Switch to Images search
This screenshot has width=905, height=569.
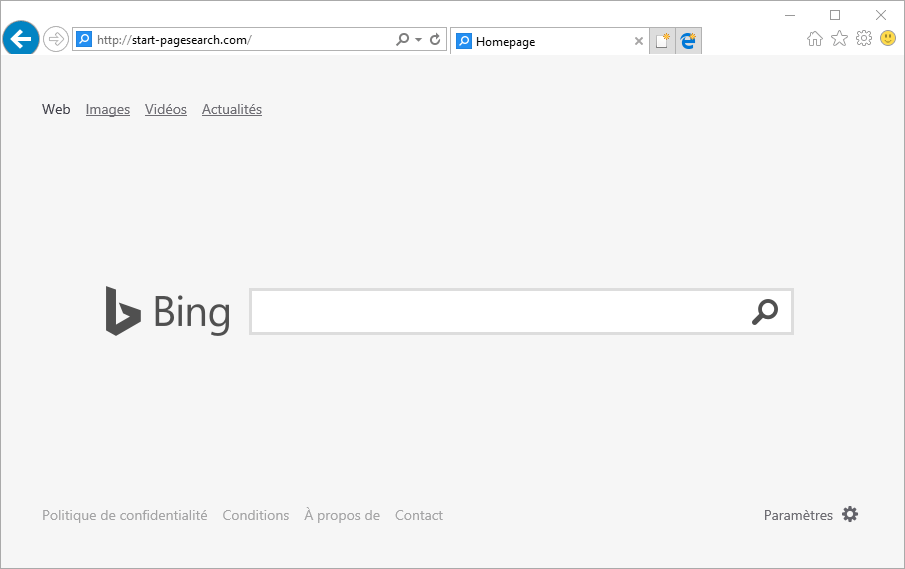(x=108, y=110)
